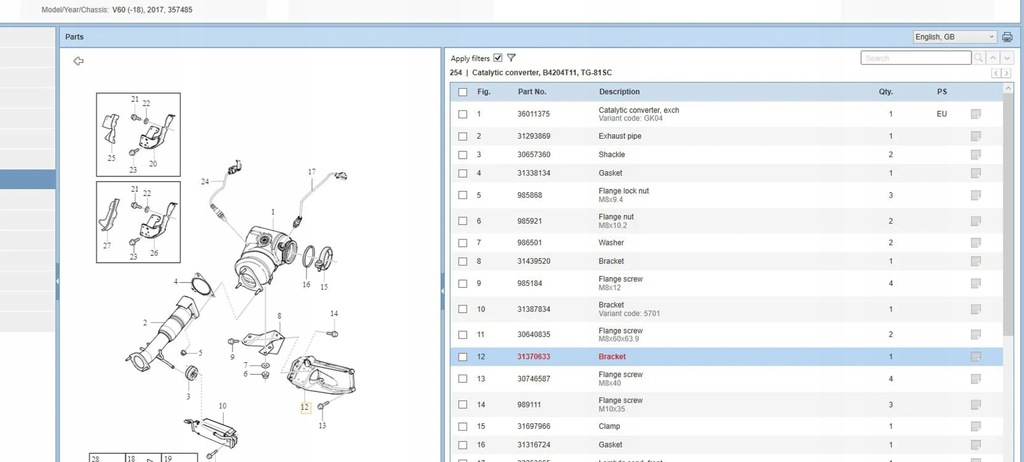Image resolution: width=1024 pixels, height=462 pixels.
Task: Collapse diagram pane via middle splitter handle
Action: pyautogui.click(x=442, y=291)
